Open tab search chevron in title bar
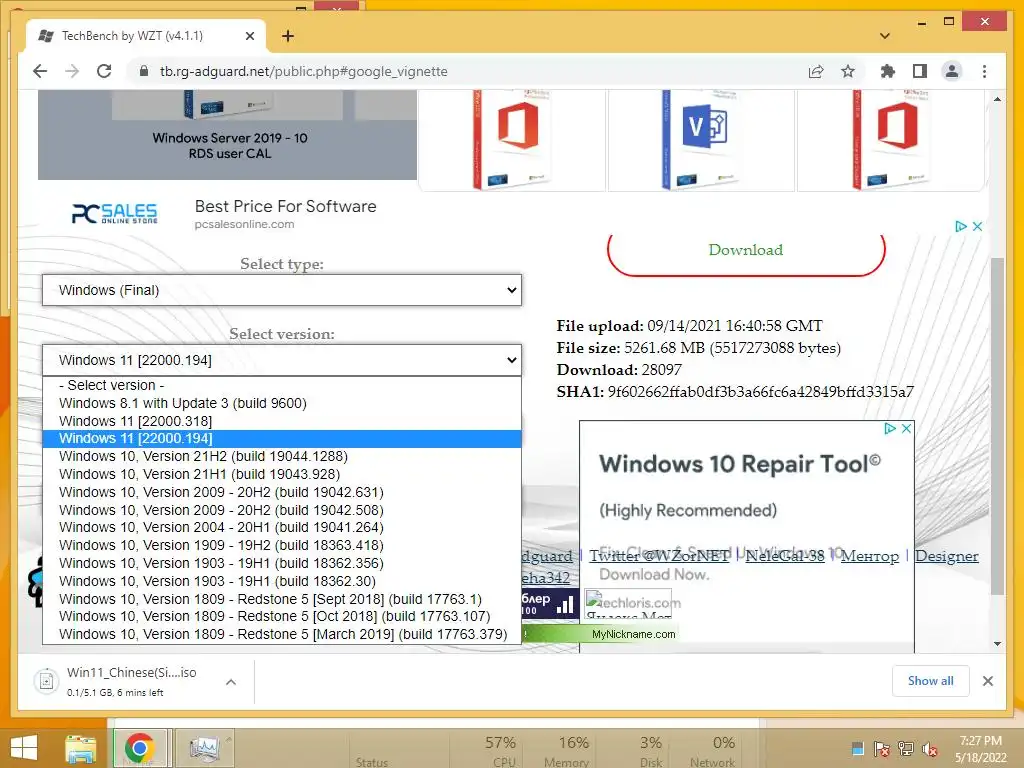This screenshot has width=1024, height=768. point(885,36)
